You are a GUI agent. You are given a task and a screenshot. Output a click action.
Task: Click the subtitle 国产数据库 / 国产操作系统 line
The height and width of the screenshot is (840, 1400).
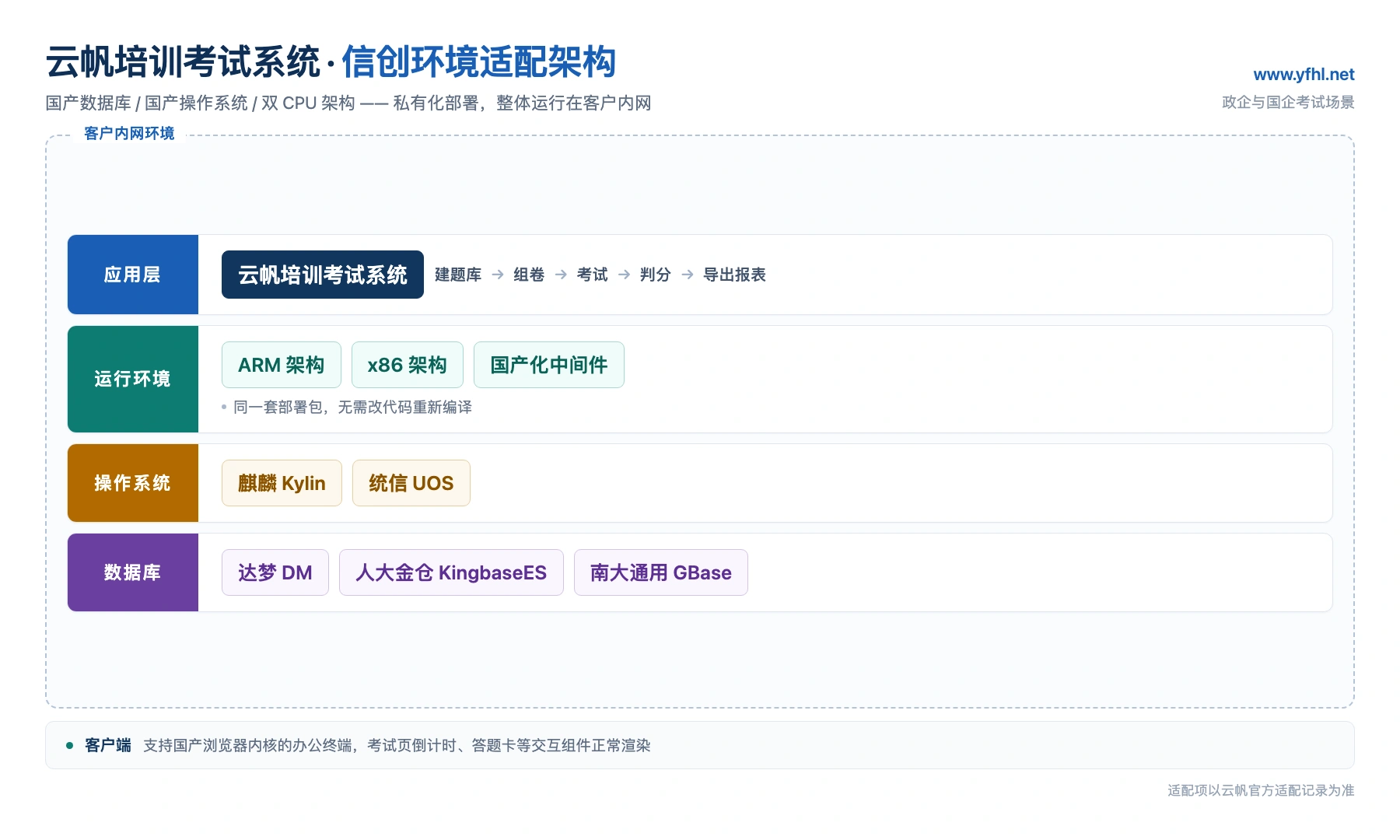click(348, 103)
